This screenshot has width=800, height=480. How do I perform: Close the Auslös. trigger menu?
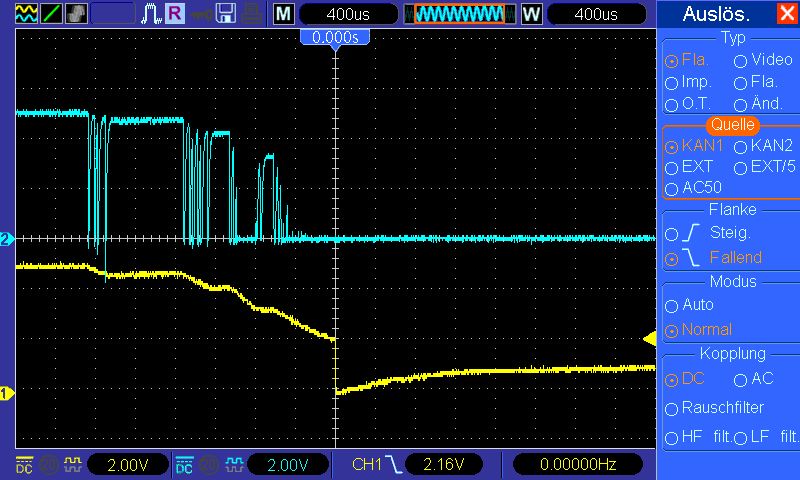point(786,14)
